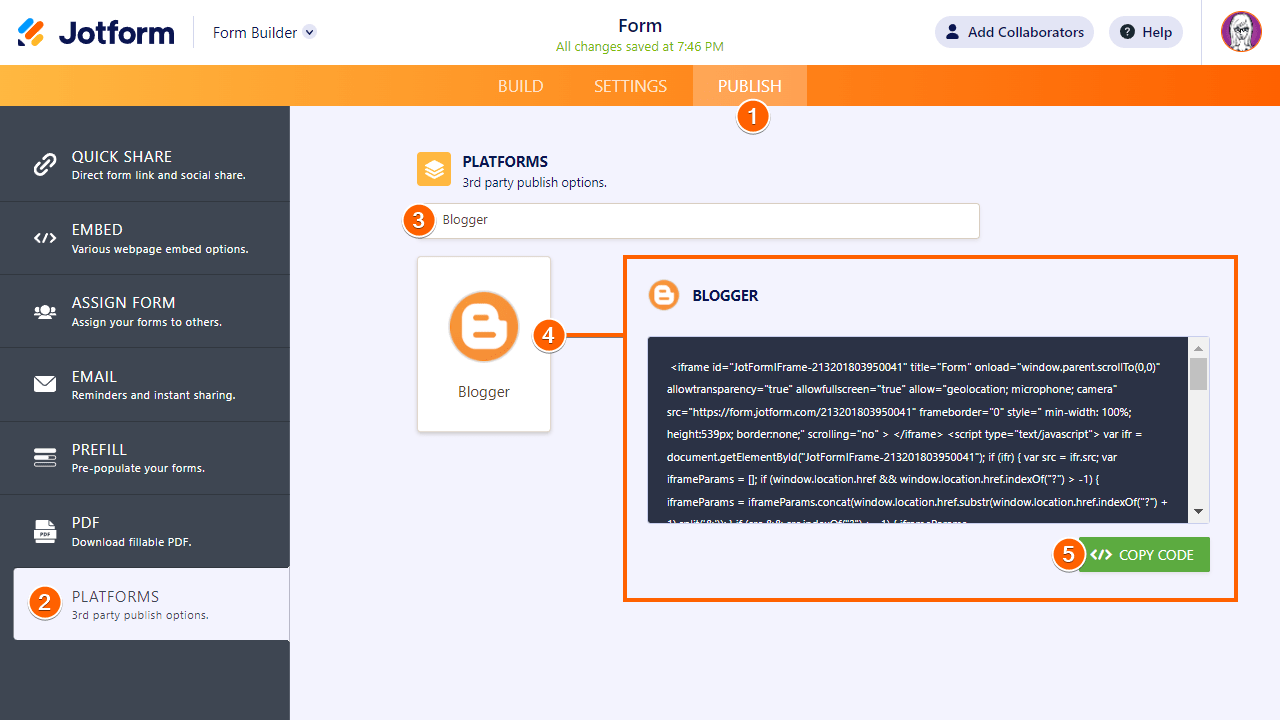Open the Form Builder dropdown

click(x=263, y=32)
